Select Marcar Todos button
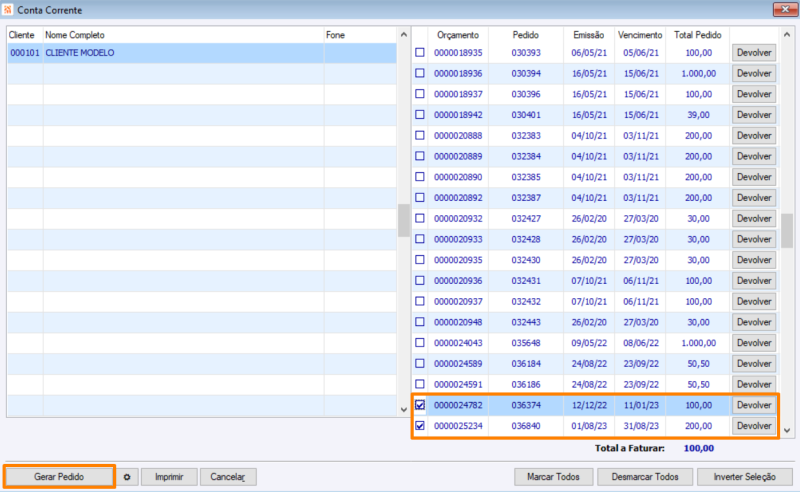The image size is (800, 492). (x=554, y=477)
